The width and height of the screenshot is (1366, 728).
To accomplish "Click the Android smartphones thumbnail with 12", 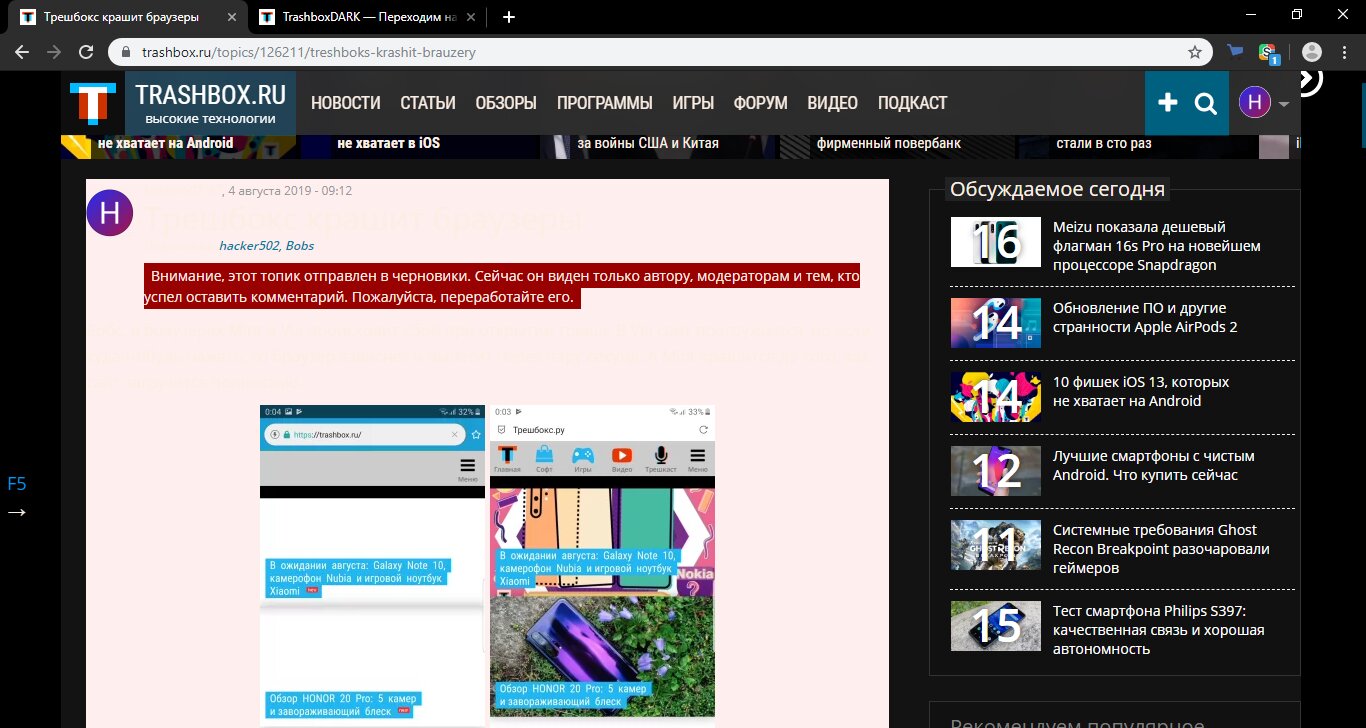I will pos(996,470).
